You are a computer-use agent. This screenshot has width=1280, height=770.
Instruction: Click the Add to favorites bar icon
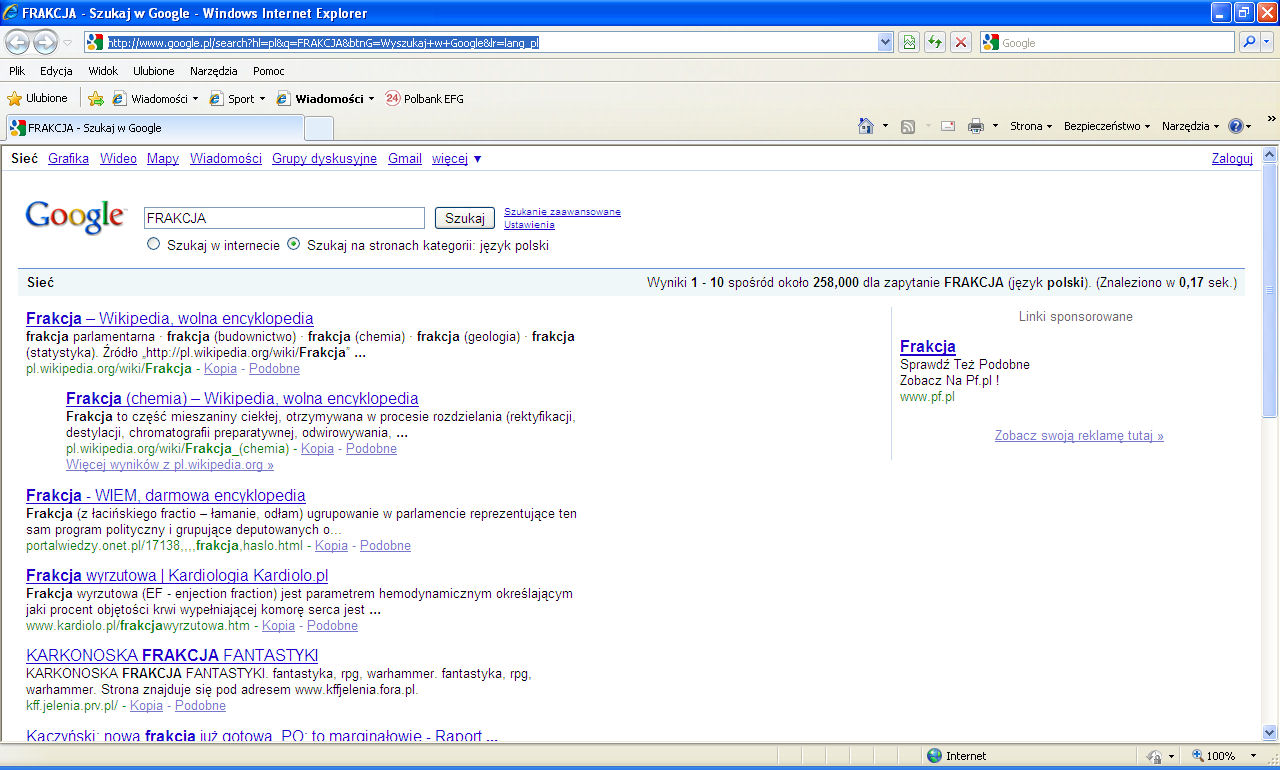click(x=96, y=98)
